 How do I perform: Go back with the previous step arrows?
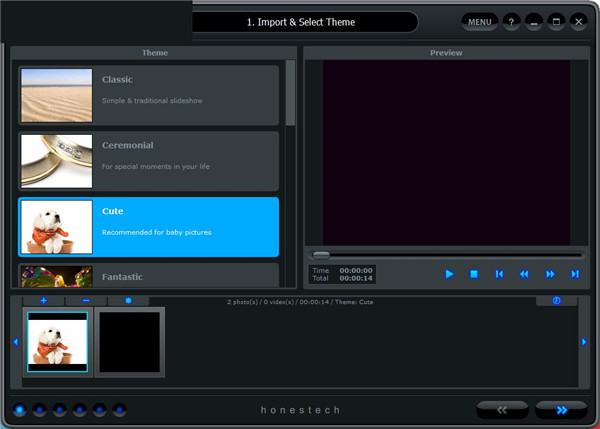pyautogui.click(x=502, y=409)
